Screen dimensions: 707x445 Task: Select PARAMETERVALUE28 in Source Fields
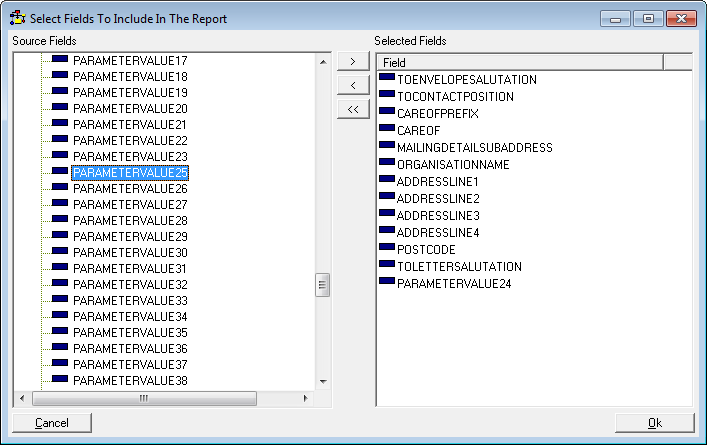(130, 220)
